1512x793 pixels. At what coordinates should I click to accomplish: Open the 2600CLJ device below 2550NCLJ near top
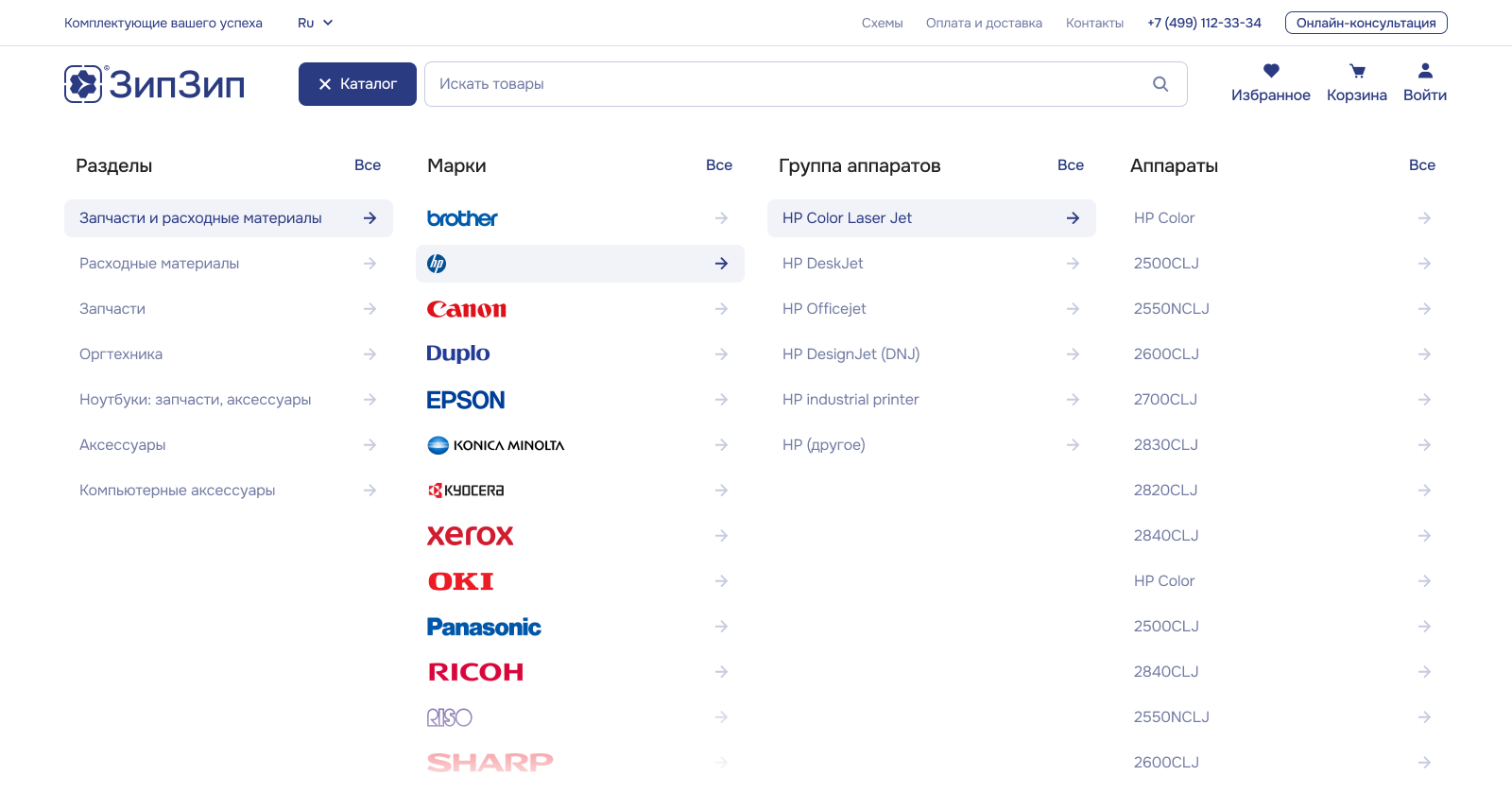(x=1283, y=354)
